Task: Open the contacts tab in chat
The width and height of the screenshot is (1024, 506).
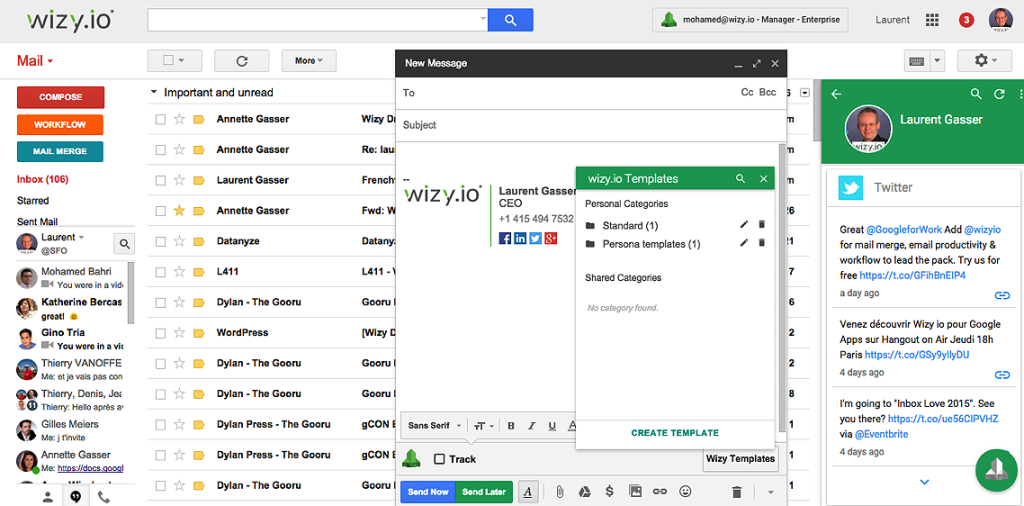Action: click(47, 496)
